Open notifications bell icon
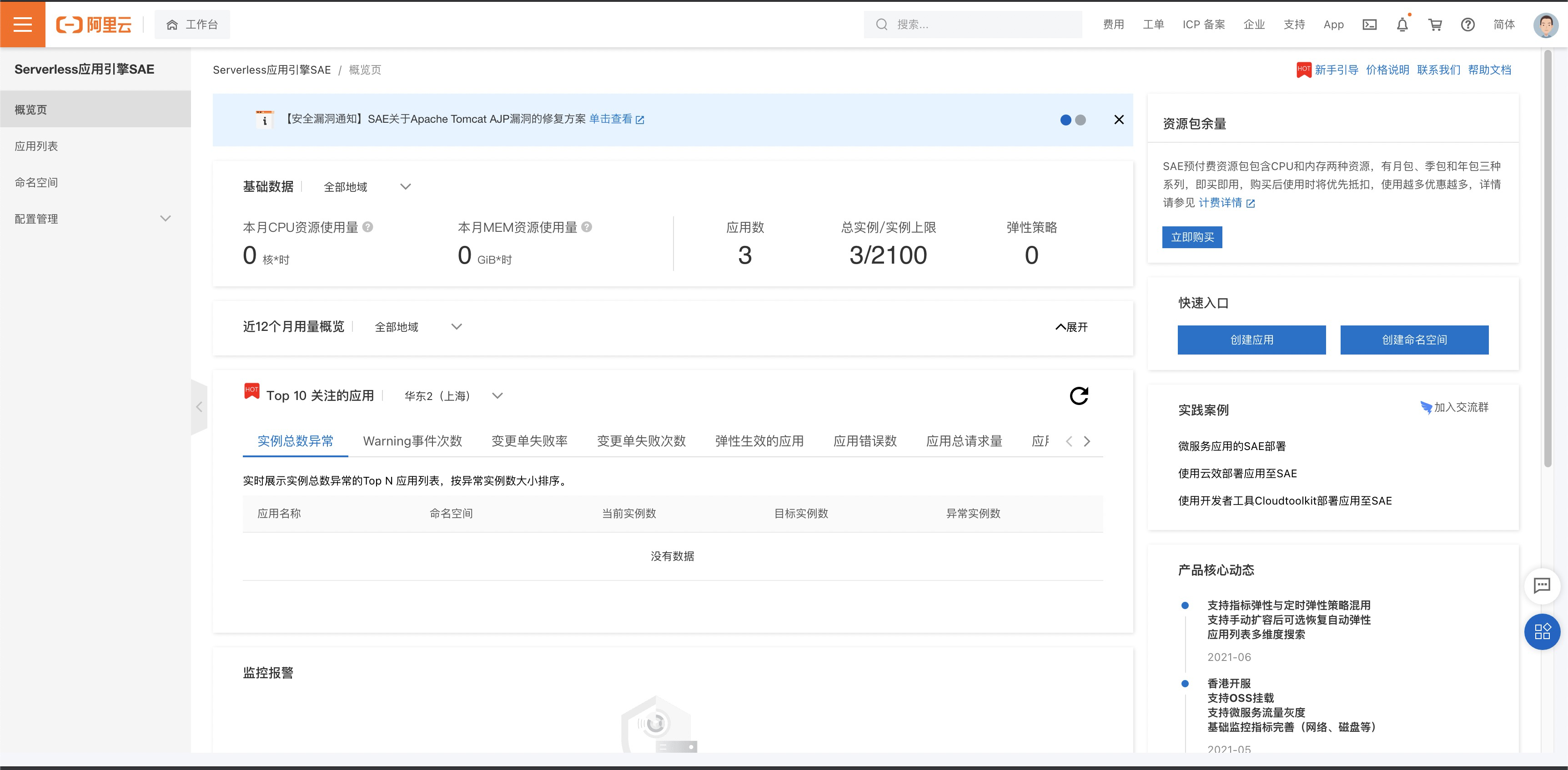 (1402, 25)
